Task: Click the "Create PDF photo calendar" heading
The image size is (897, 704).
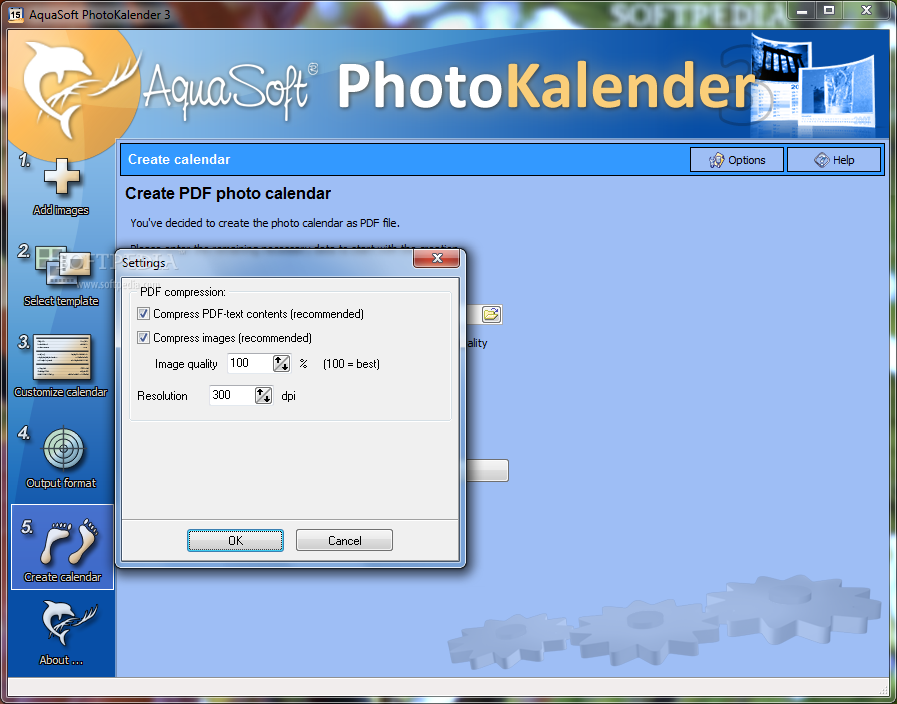Action: [x=228, y=193]
